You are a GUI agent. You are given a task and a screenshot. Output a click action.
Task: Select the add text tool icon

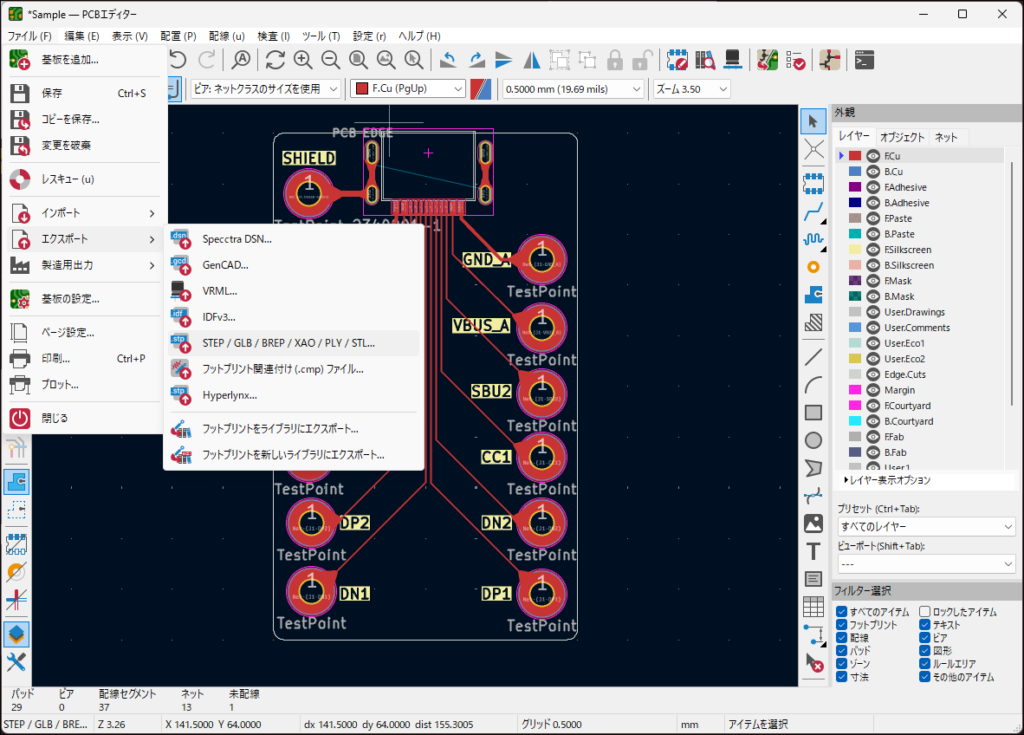pos(814,551)
